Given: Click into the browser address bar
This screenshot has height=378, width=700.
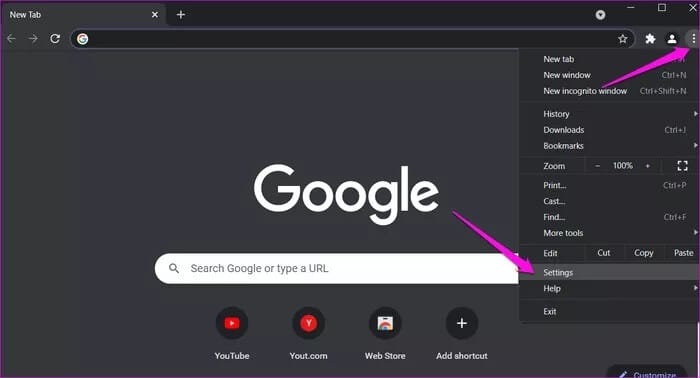Looking at the screenshot, I should (353, 39).
